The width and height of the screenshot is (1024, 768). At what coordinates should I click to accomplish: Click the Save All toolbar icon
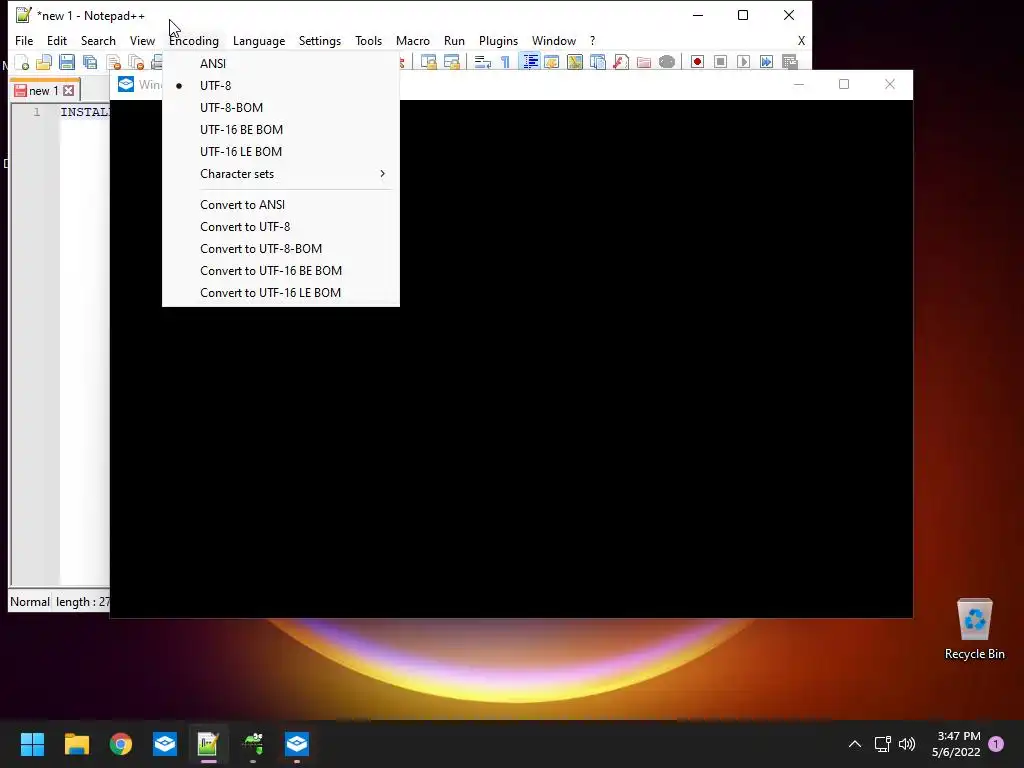click(x=89, y=62)
